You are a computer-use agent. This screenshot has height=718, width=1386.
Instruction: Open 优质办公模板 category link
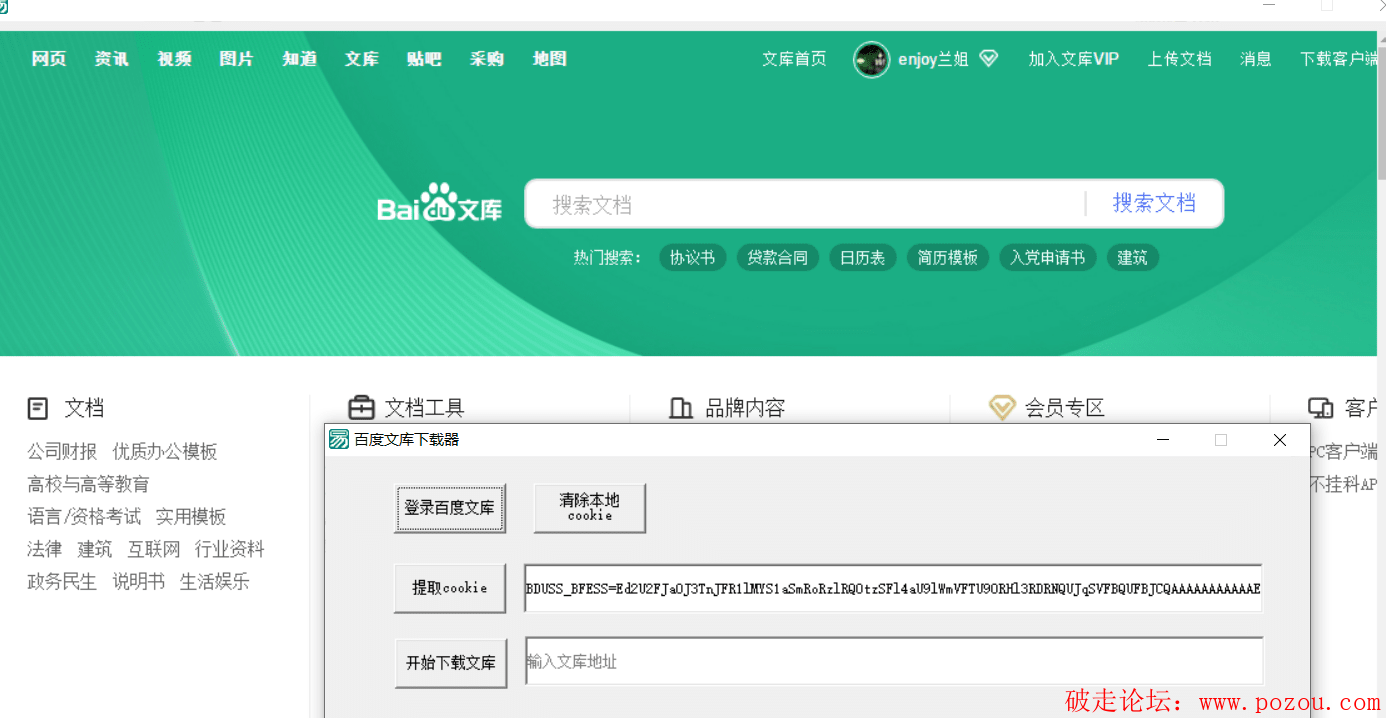click(x=165, y=452)
